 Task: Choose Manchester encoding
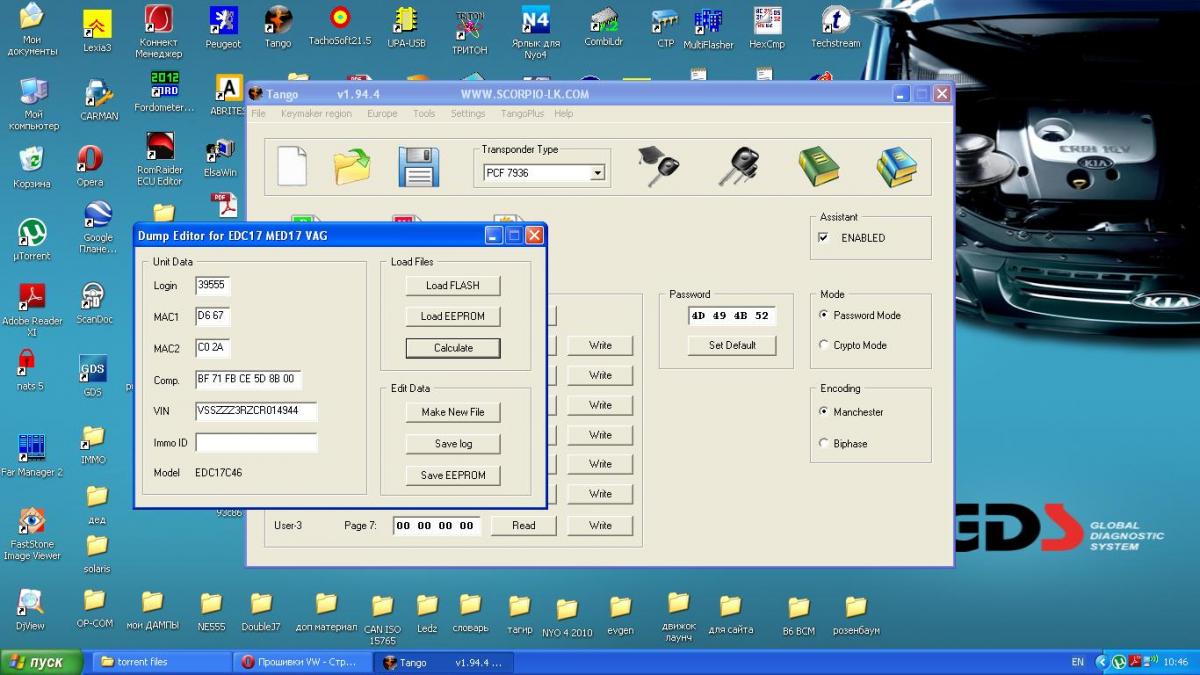pos(824,412)
